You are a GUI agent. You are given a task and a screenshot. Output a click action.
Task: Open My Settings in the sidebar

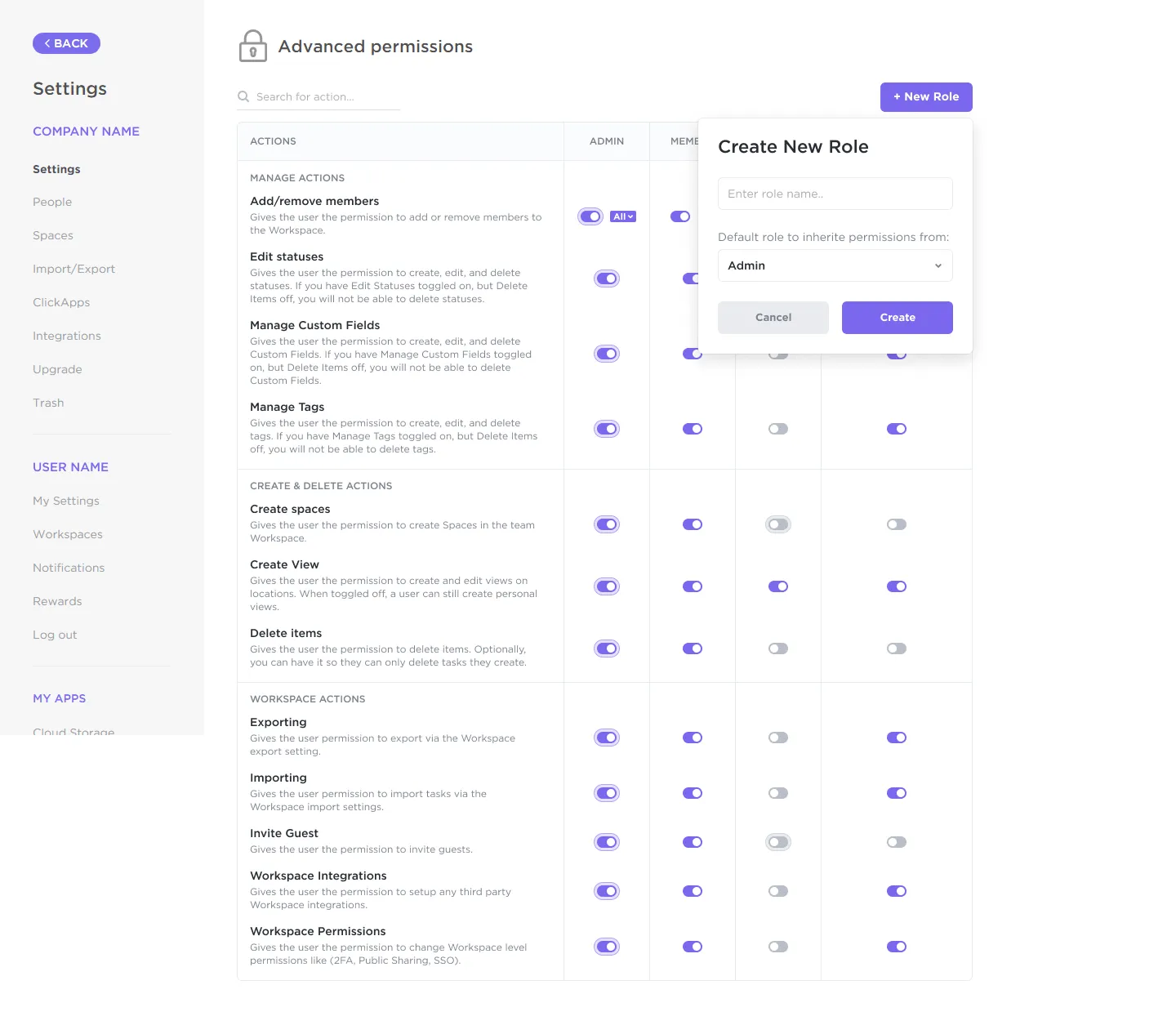[66, 501]
